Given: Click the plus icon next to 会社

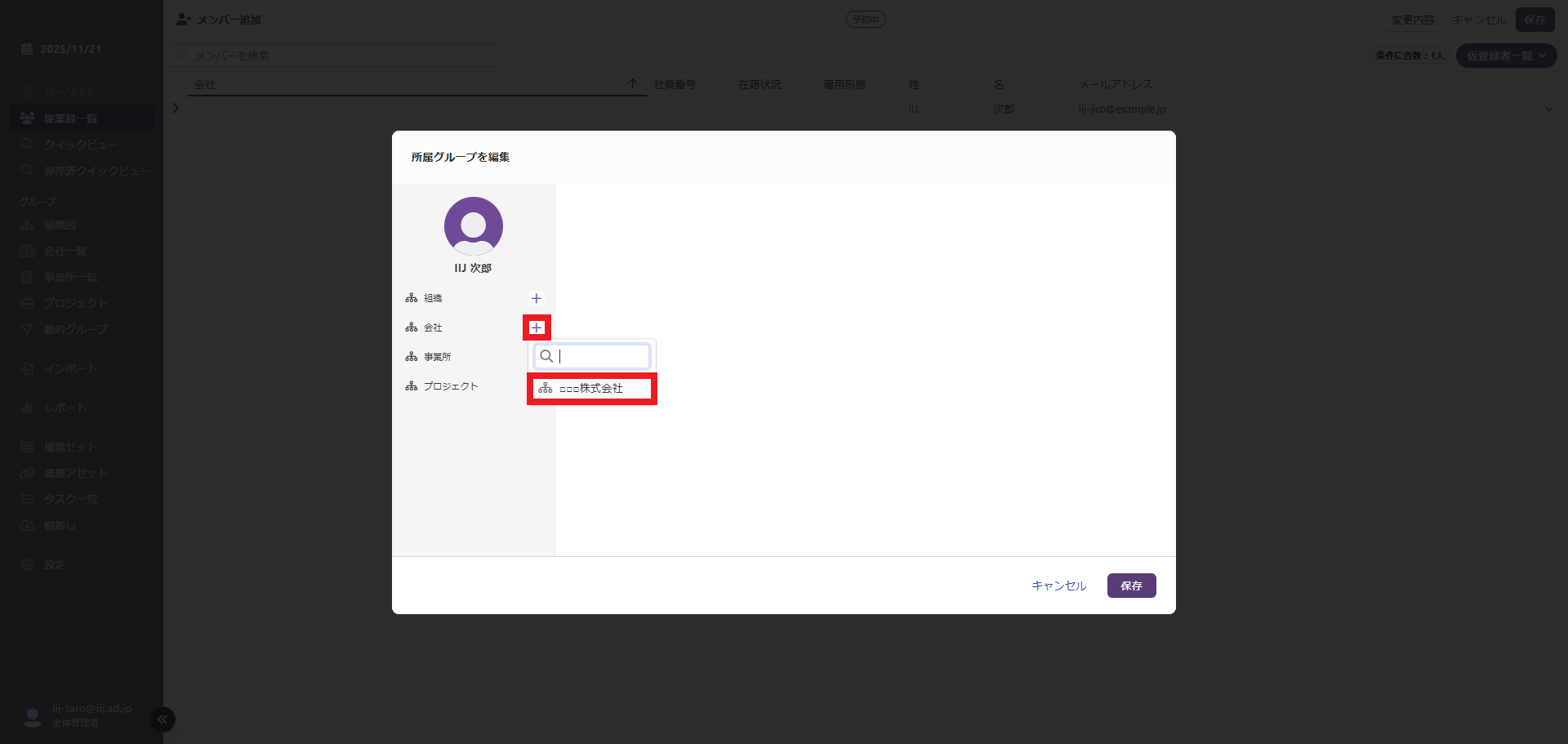Looking at the screenshot, I should tap(537, 327).
